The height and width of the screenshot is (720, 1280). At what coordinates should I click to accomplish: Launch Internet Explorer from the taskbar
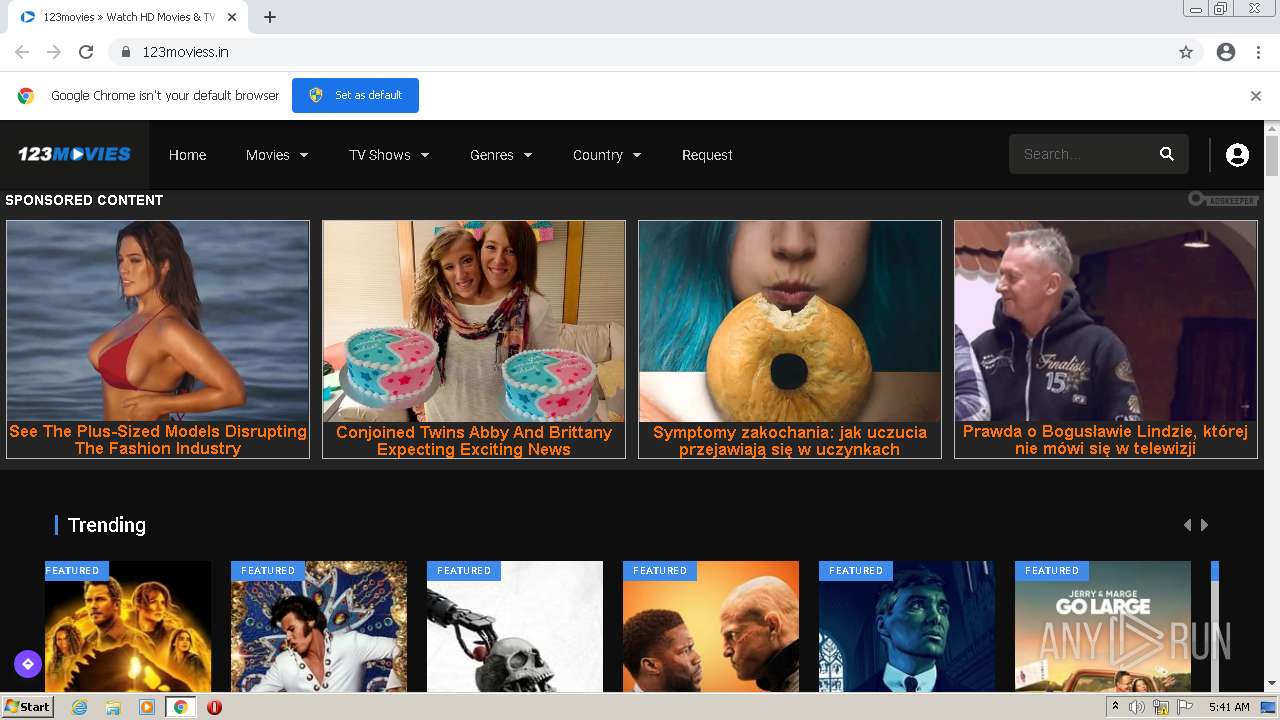click(80, 707)
